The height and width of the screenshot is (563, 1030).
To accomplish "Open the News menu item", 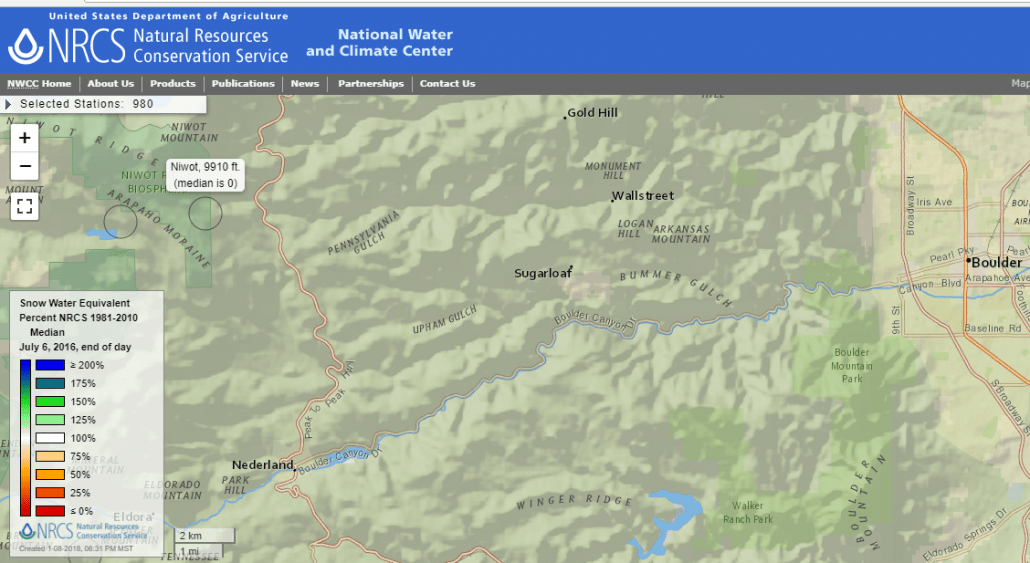I will point(305,83).
